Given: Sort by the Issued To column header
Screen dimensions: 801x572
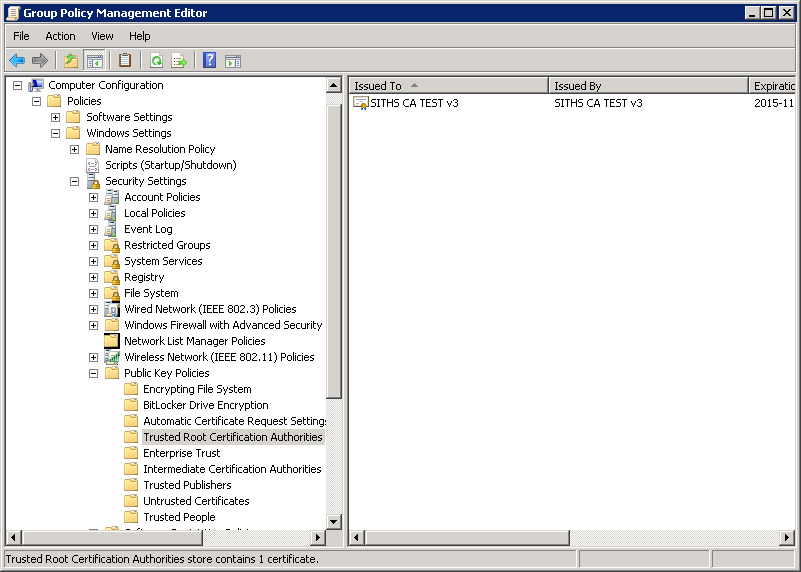Looking at the screenshot, I should (x=449, y=86).
